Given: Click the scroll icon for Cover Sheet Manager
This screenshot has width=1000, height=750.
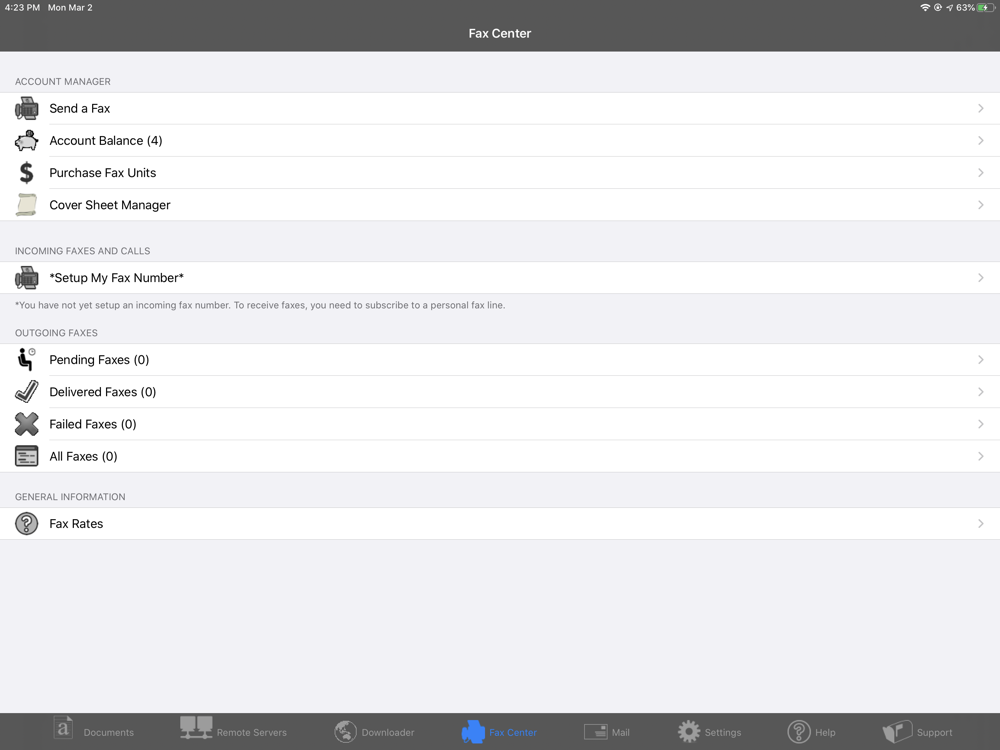Looking at the screenshot, I should click(26, 205).
